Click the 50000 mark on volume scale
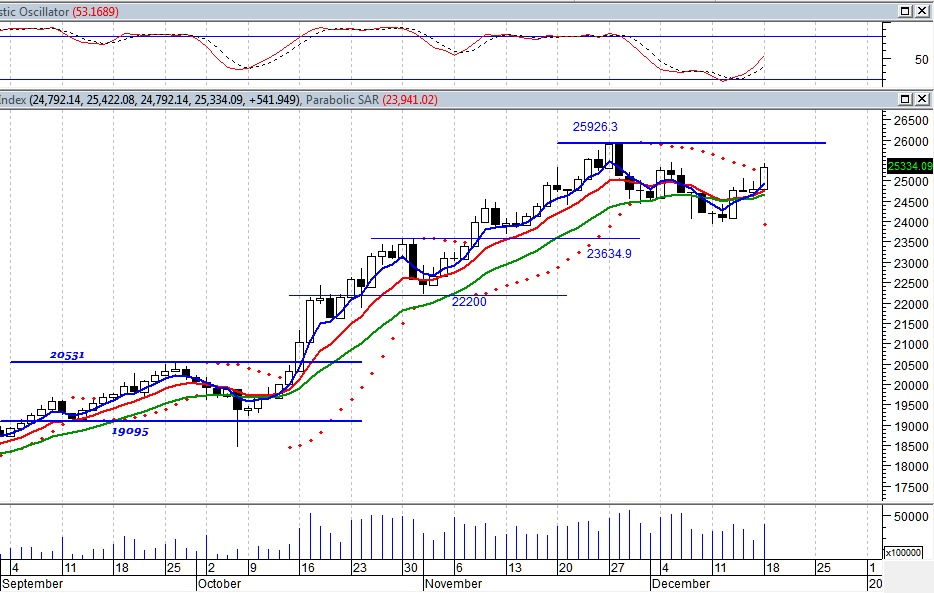 click(x=907, y=516)
